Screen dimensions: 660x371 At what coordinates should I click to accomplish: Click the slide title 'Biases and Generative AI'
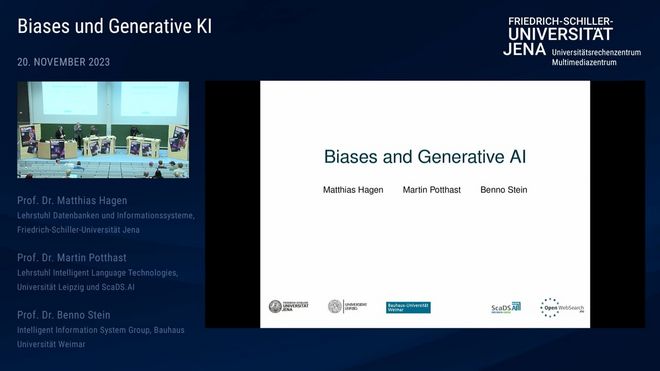pyautogui.click(x=425, y=157)
